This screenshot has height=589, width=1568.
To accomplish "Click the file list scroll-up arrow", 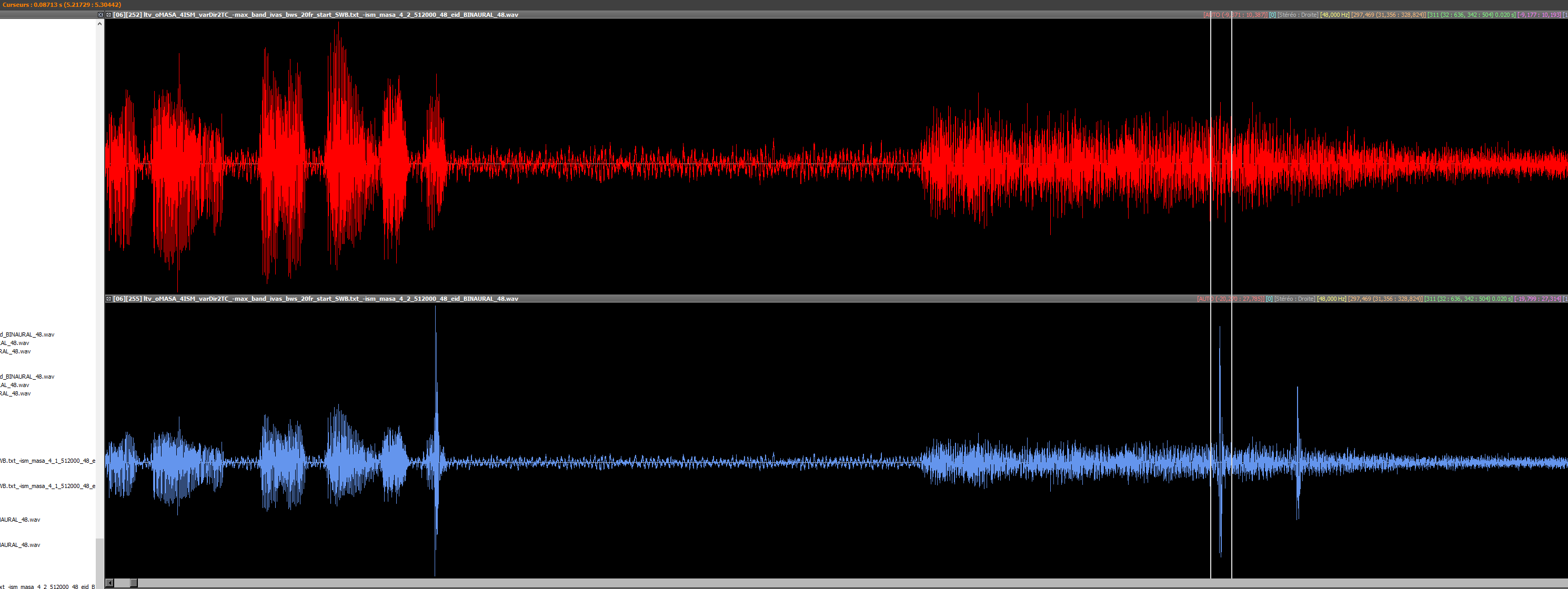I will (x=100, y=24).
